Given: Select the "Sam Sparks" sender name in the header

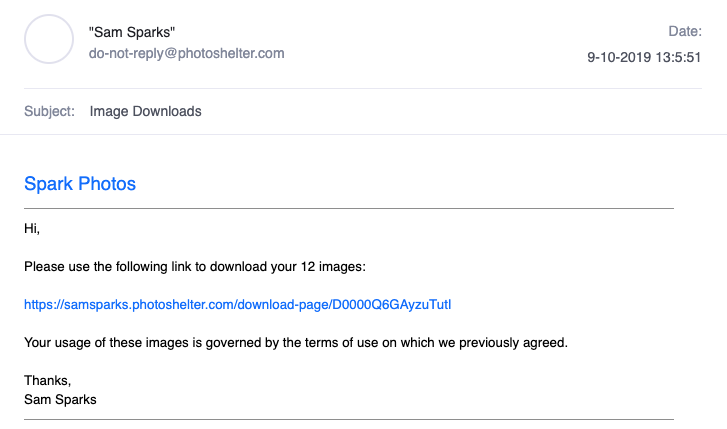Looking at the screenshot, I should coord(132,32).
